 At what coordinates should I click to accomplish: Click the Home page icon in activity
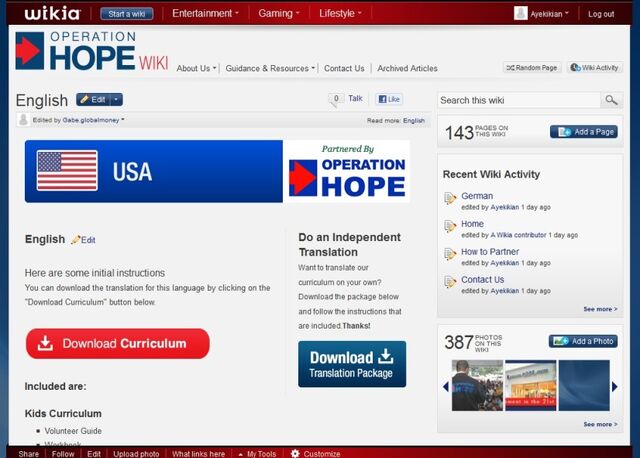(x=450, y=226)
